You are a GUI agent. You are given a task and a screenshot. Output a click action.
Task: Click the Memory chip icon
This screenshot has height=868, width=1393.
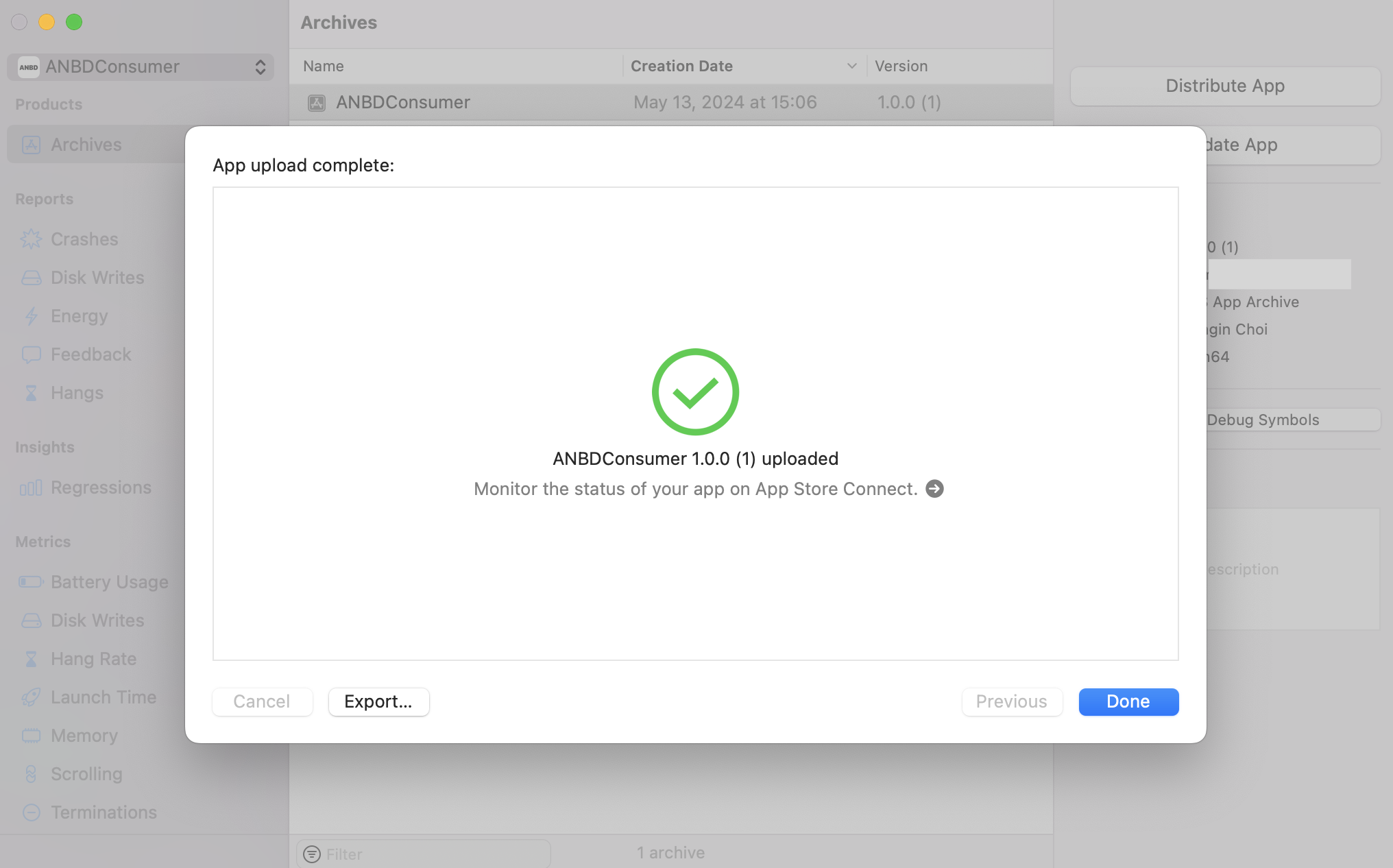[x=32, y=736]
